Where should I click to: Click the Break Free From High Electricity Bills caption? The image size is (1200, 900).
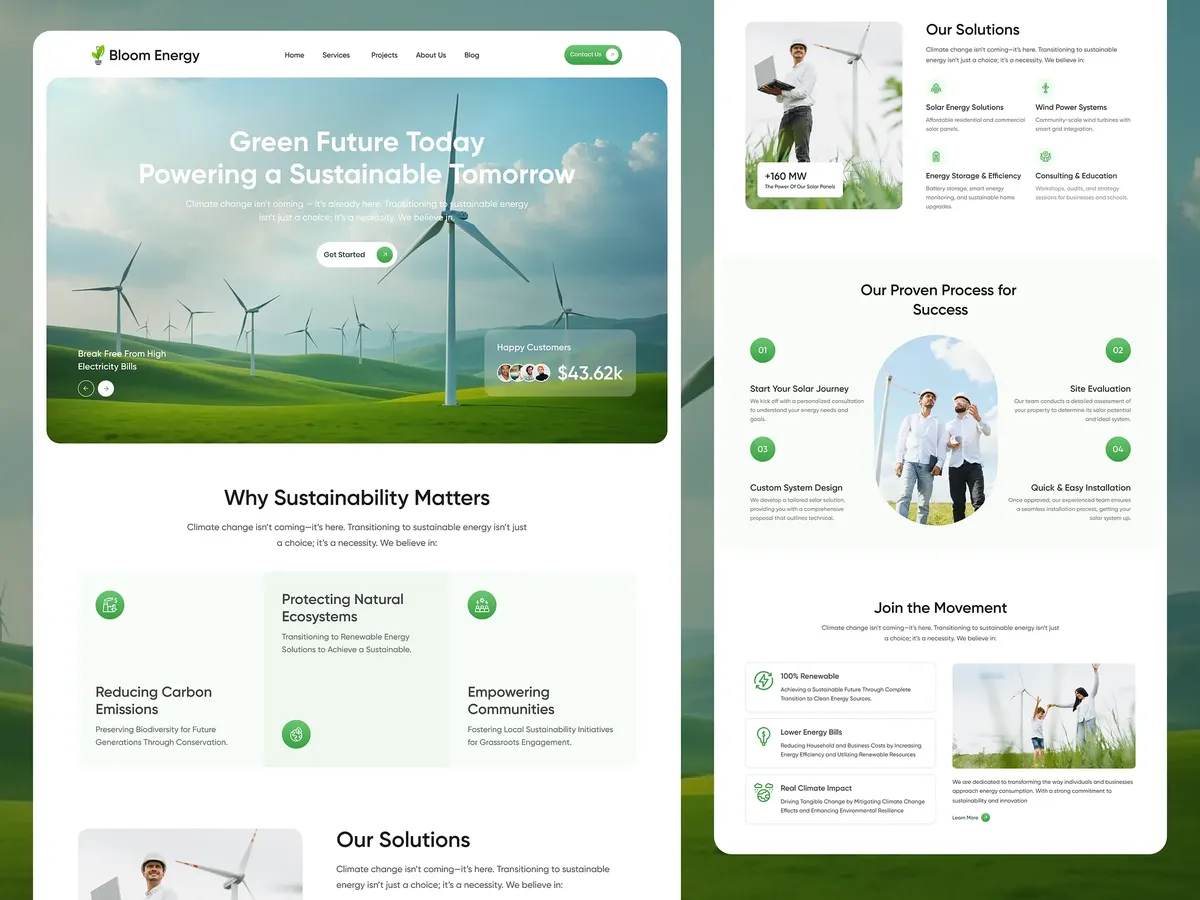pyautogui.click(x=122, y=360)
